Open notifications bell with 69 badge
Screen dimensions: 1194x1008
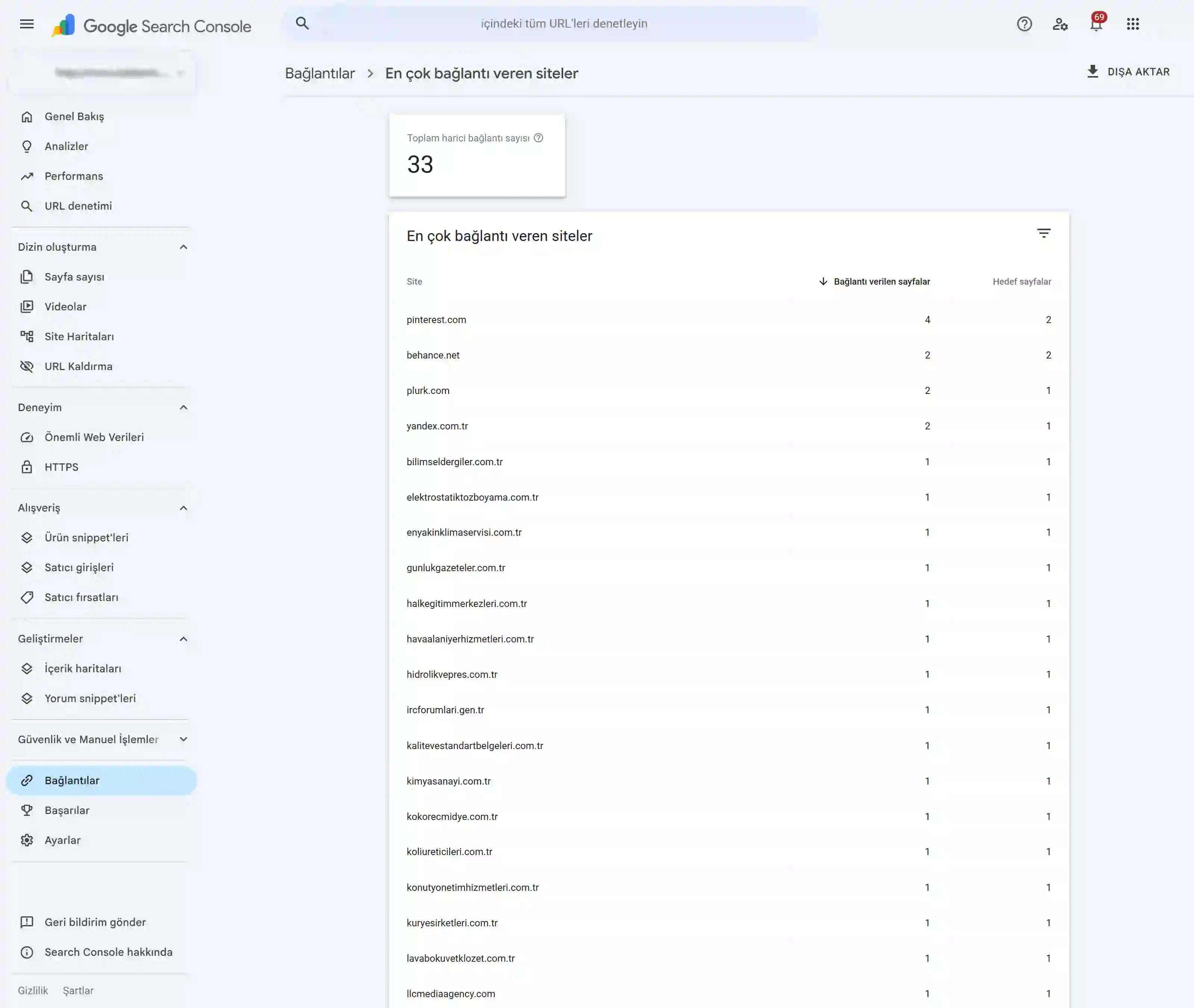tap(1096, 24)
